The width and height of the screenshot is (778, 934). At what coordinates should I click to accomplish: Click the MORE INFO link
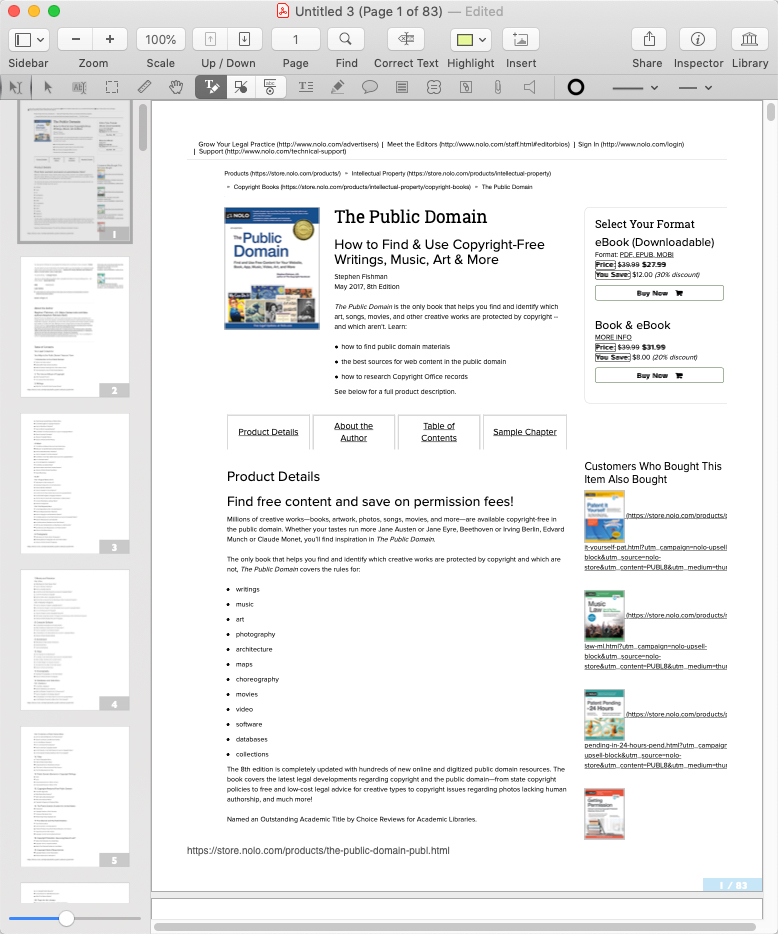[613, 337]
